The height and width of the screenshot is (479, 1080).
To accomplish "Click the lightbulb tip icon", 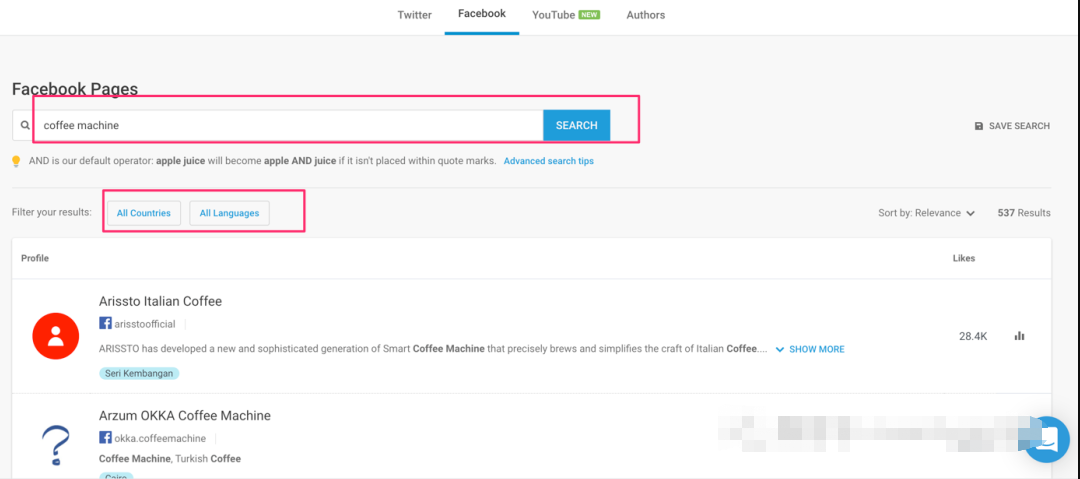I will point(16,161).
